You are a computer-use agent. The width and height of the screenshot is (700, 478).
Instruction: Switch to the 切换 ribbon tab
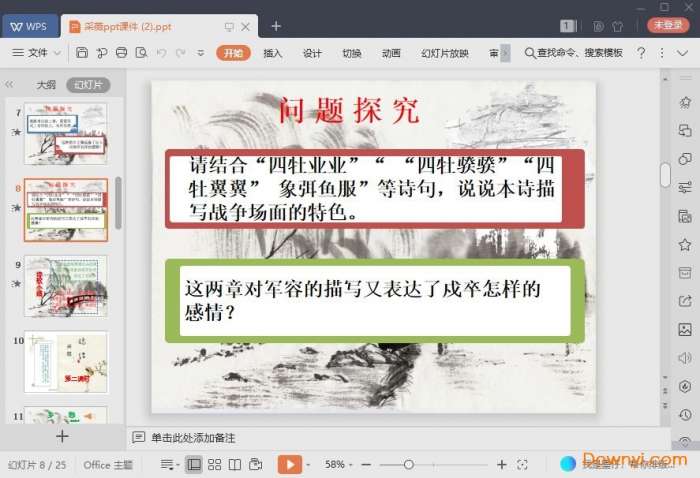click(x=351, y=53)
